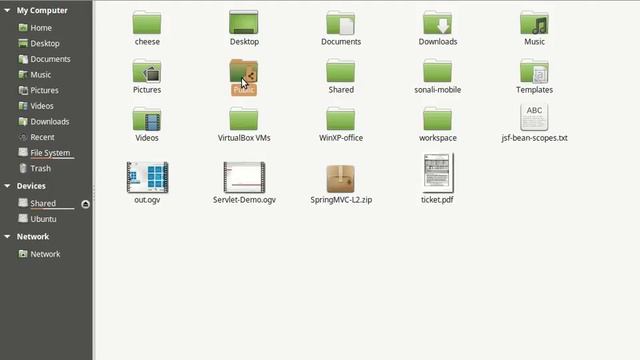
Task: Select the highlighted Public folder icon
Action: (x=244, y=71)
